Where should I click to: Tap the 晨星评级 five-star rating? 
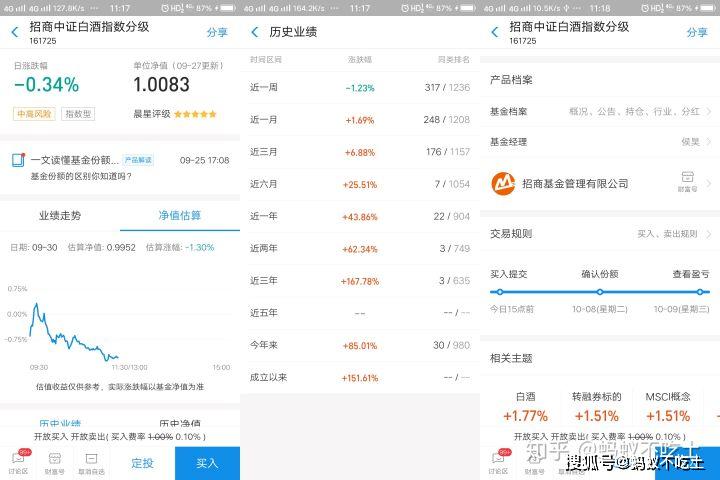click(x=195, y=114)
